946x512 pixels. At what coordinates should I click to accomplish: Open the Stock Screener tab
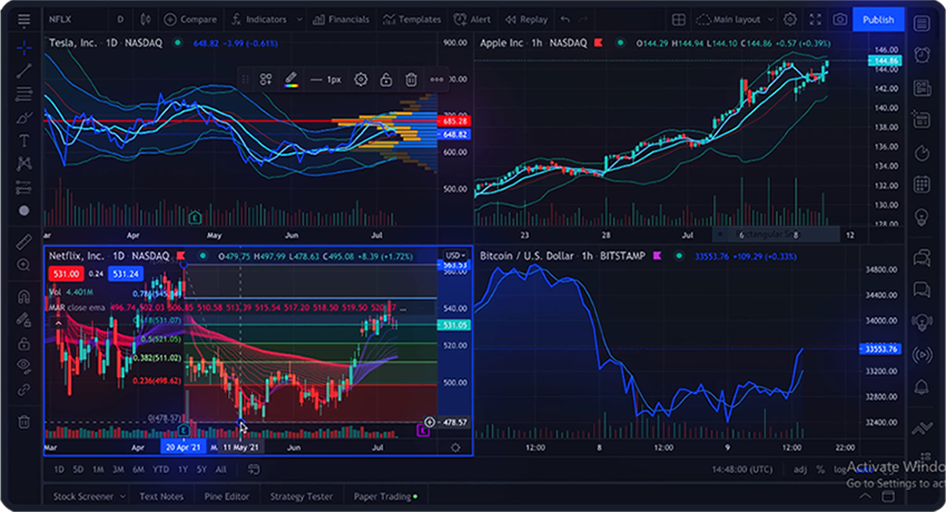coord(83,496)
